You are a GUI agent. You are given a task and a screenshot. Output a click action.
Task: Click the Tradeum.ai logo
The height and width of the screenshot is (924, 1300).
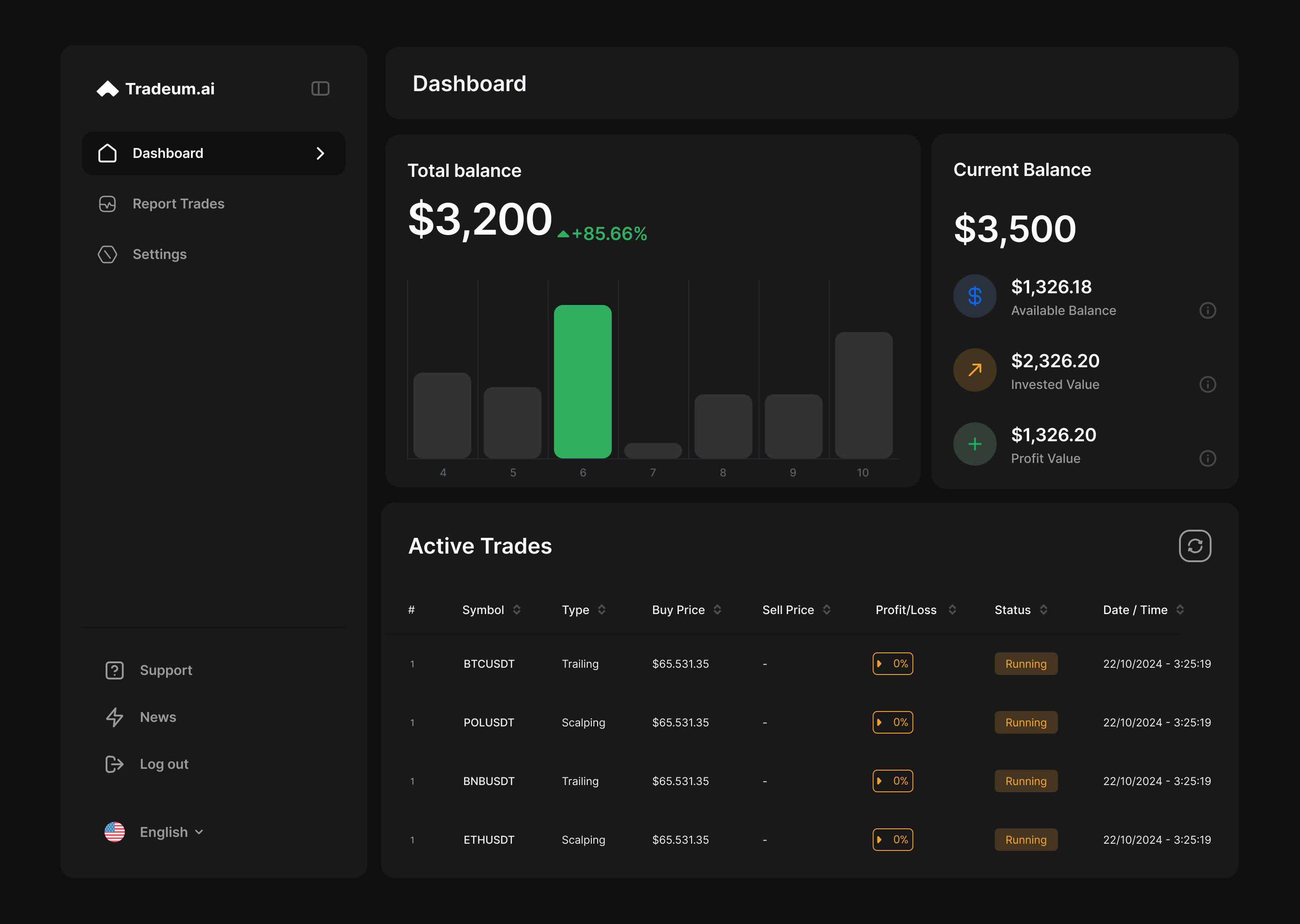155,89
